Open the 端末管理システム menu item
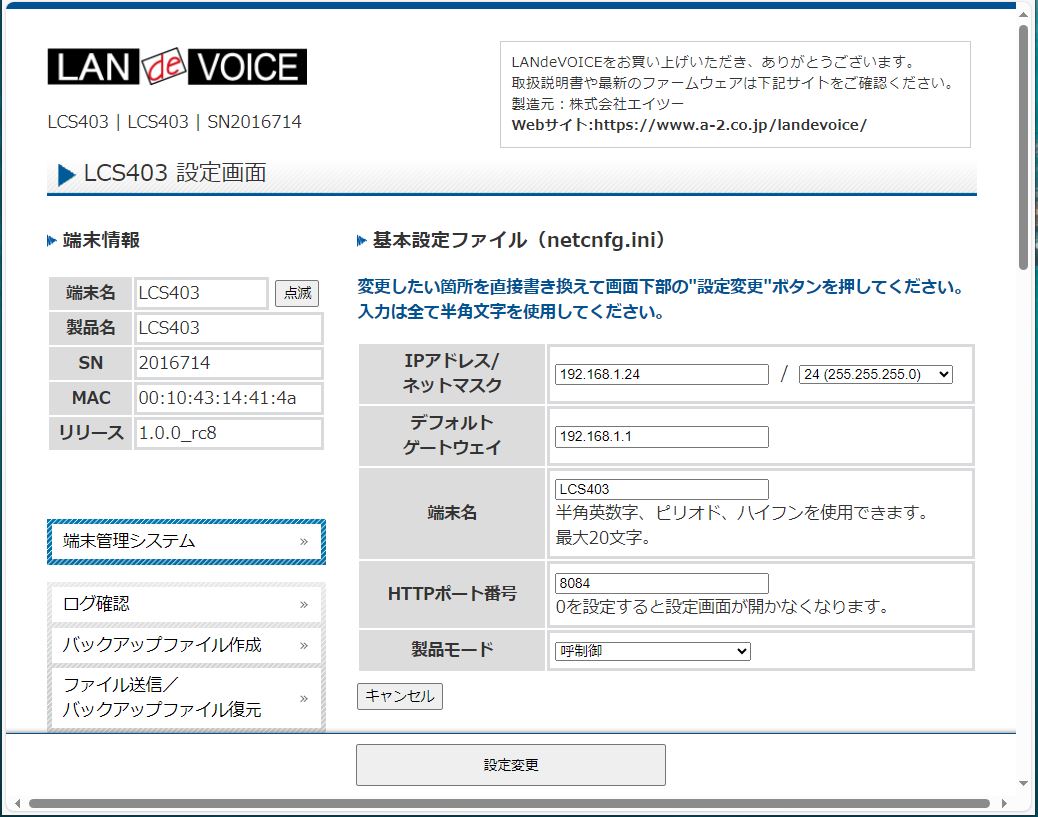 tap(186, 542)
